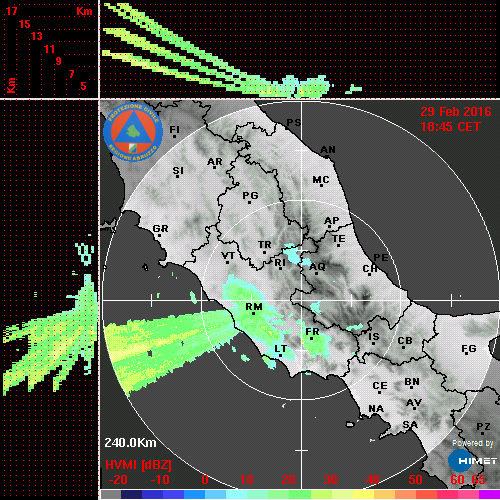Screen dimensions: 500x500
Task: Click the MC city label
Action: coord(321,180)
